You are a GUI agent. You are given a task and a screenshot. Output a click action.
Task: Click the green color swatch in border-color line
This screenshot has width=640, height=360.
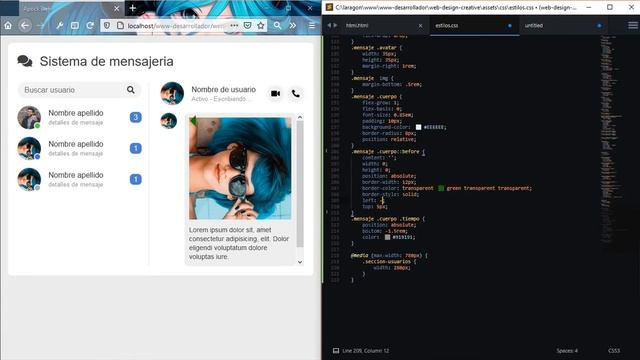[x=441, y=188]
